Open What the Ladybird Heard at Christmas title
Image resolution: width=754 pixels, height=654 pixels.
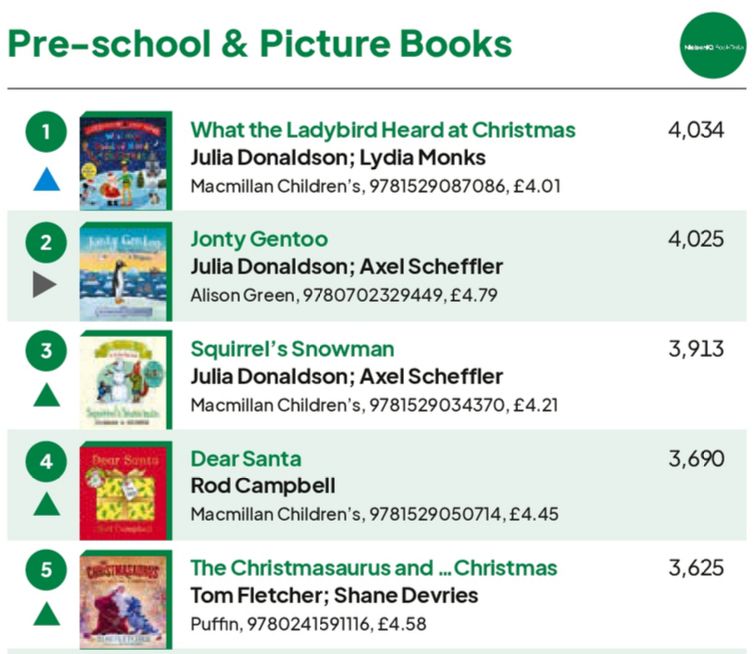point(383,130)
